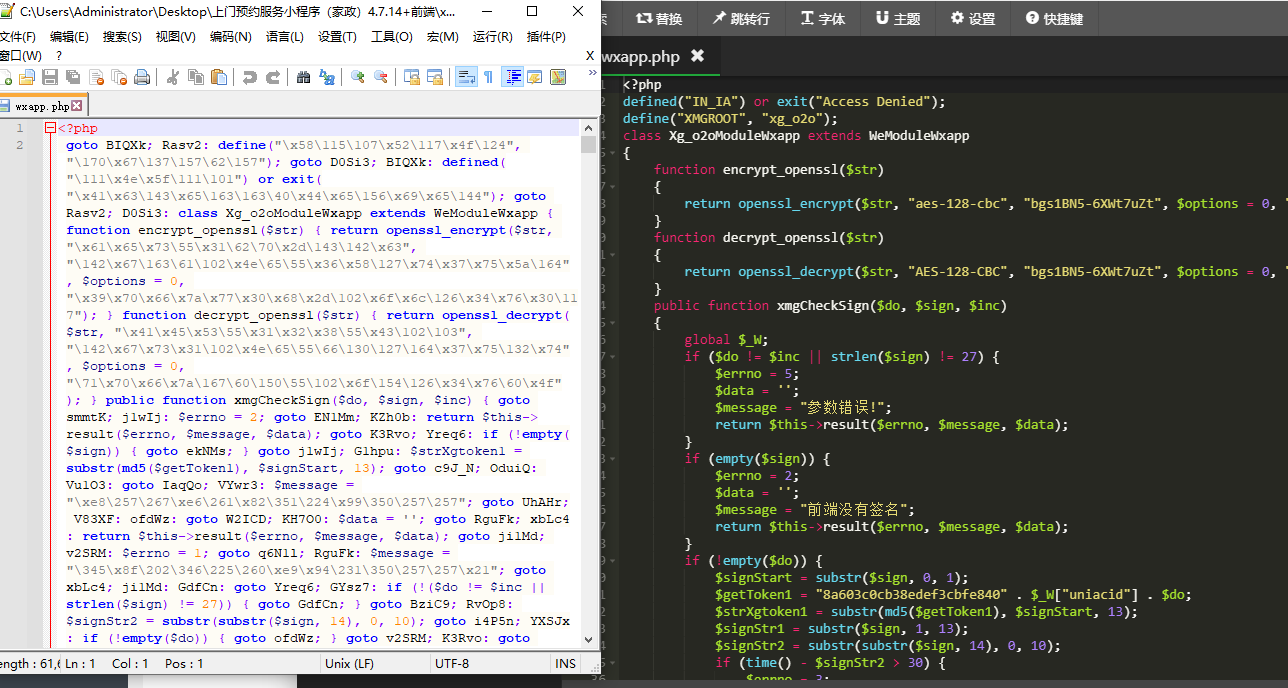Click 'Col : 1' in the status bar
This screenshot has height=688, width=1288.
point(130,663)
